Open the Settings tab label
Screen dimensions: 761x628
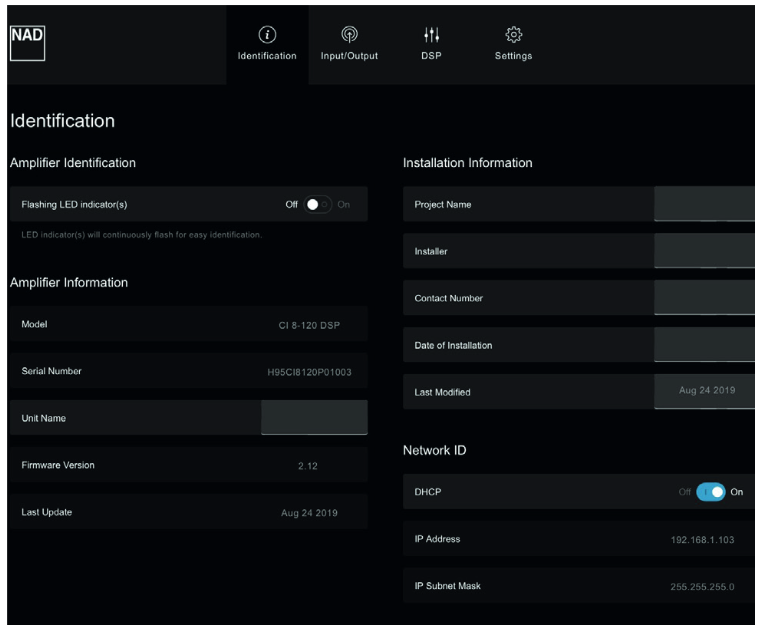(513, 56)
